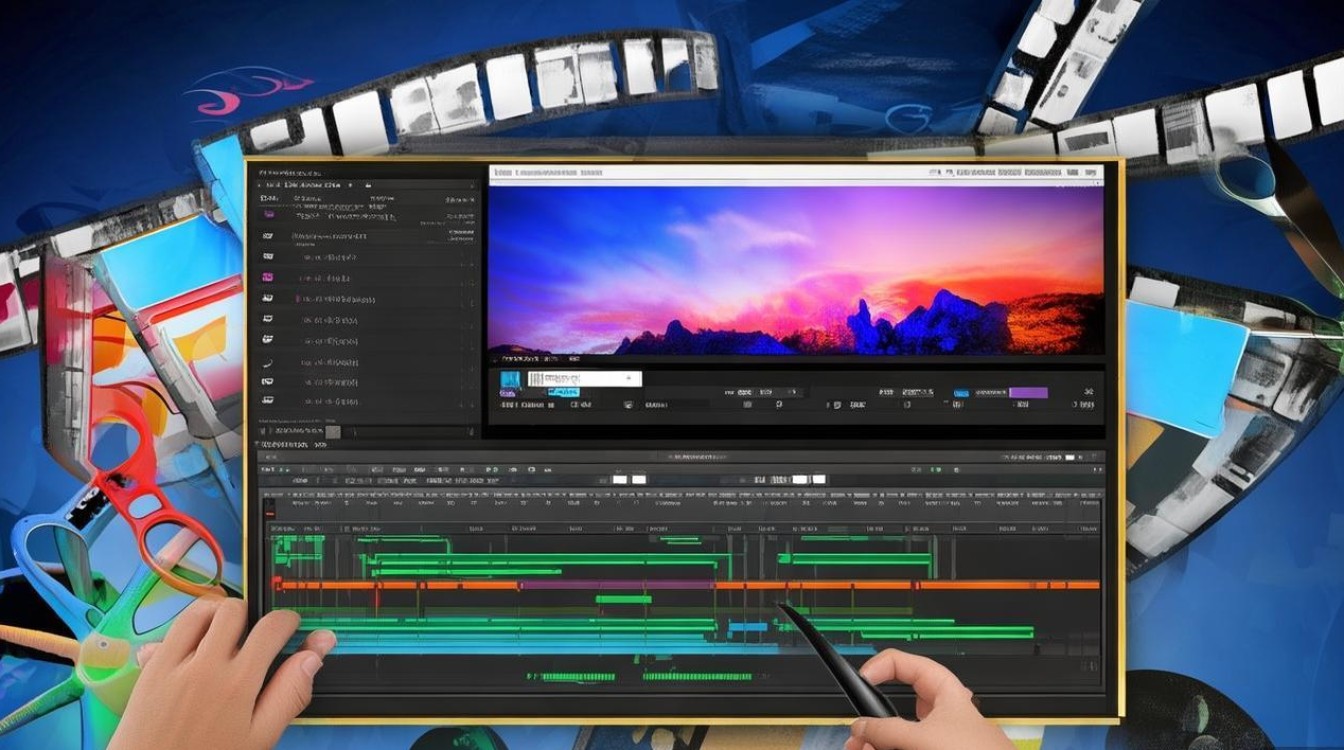
Task: Select the last row in project panel list
Action: pyautogui.click(x=365, y=401)
